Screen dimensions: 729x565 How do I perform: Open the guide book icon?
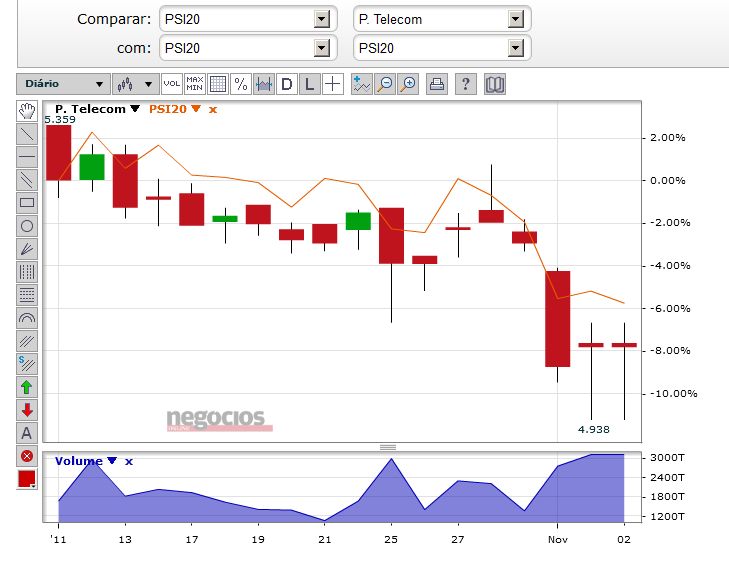point(495,84)
